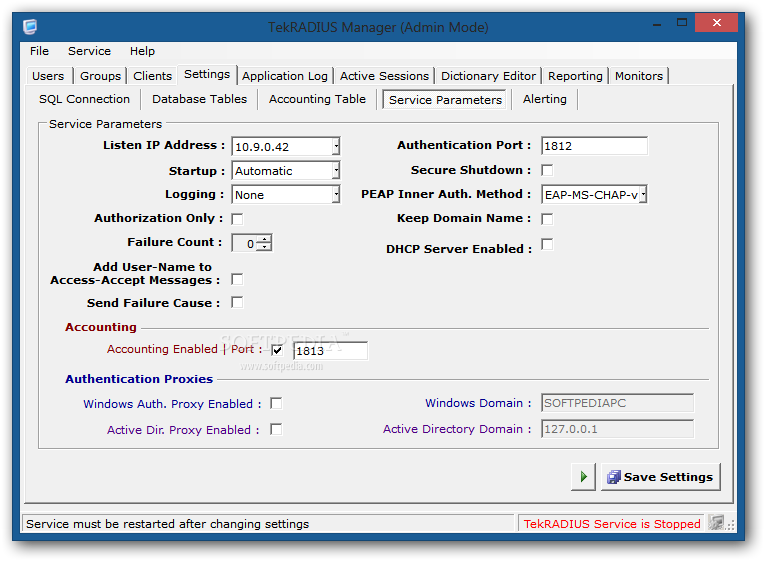Viewport: 765px width, 561px height.
Task: Enable the DHCP Server Enabled checkbox
Action: (547, 244)
